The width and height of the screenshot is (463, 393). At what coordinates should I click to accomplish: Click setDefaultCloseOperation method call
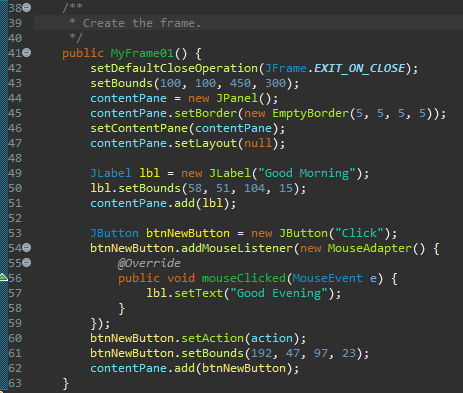coord(174,68)
